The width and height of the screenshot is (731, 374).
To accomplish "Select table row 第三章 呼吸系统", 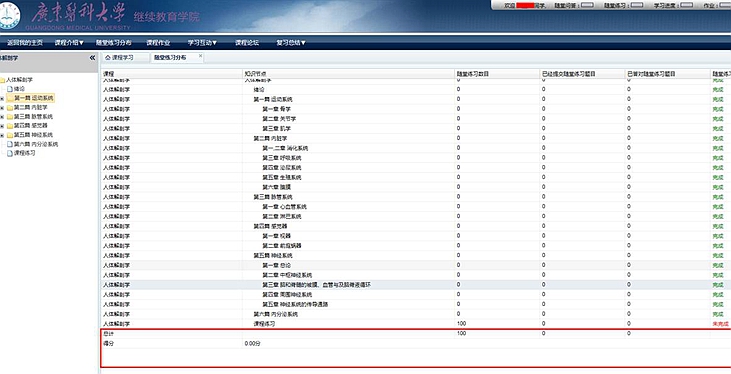I will (x=416, y=158).
